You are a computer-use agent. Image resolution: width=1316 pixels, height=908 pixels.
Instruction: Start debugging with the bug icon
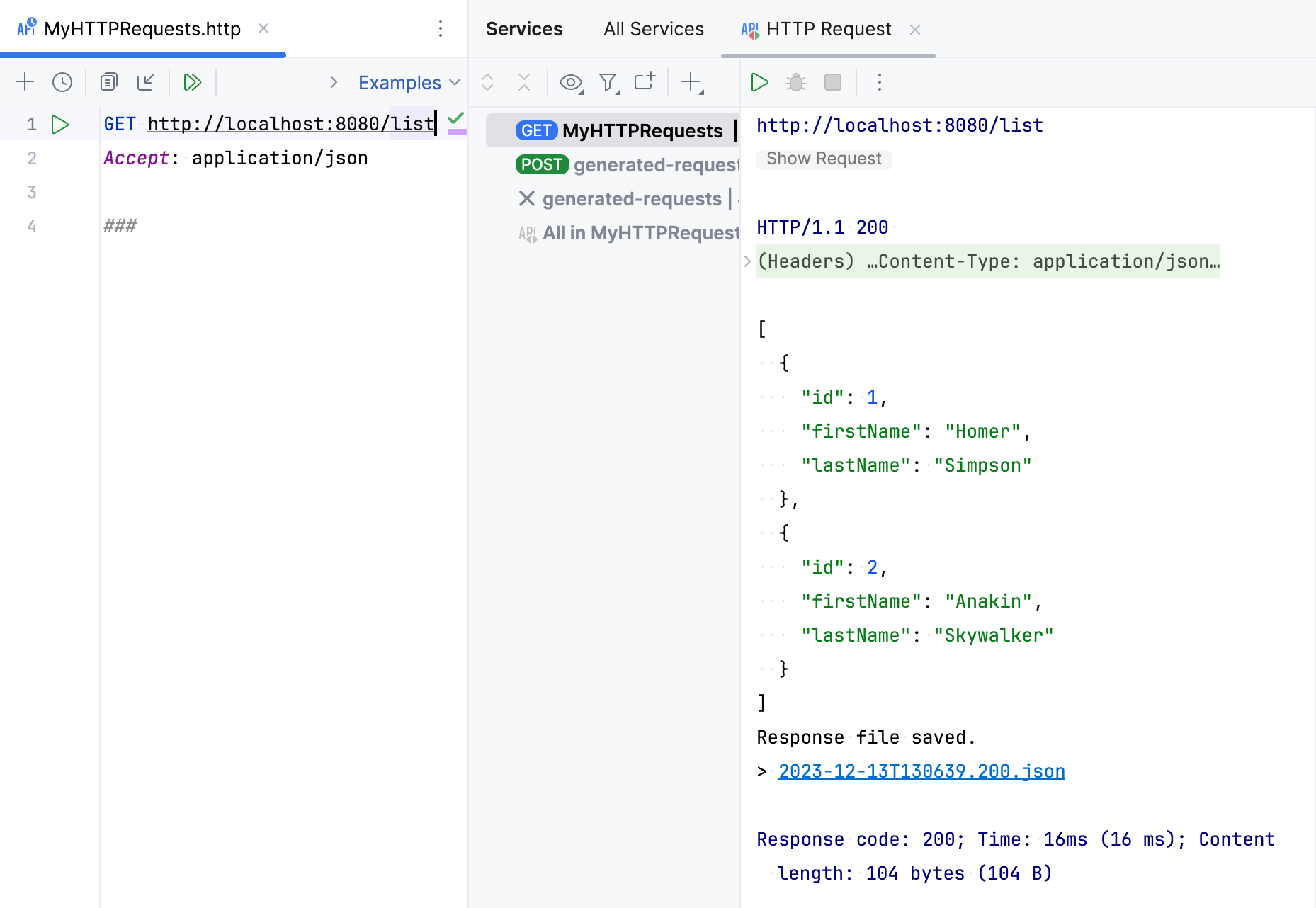pos(795,81)
